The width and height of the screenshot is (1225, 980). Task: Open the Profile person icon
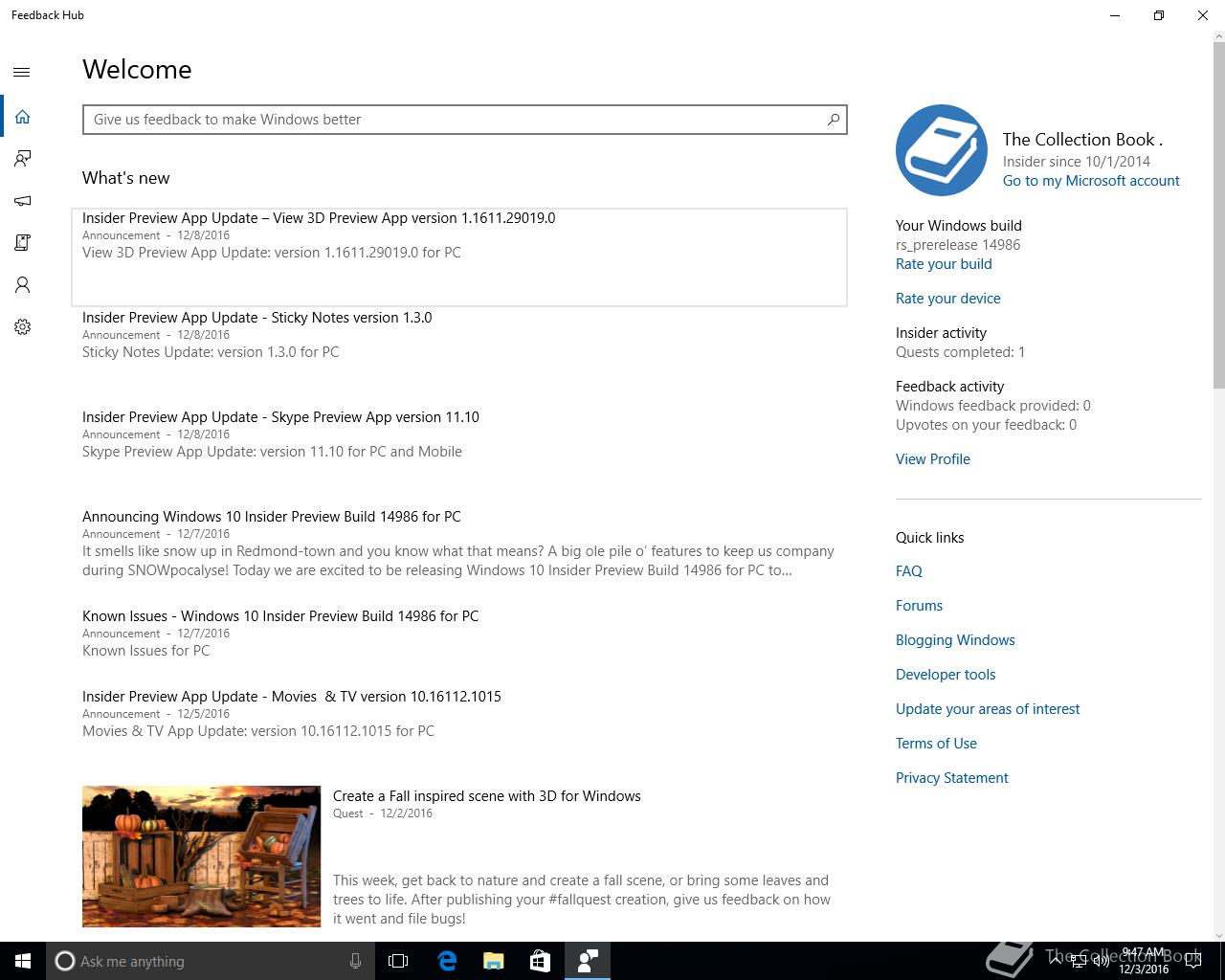click(x=22, y=285)
